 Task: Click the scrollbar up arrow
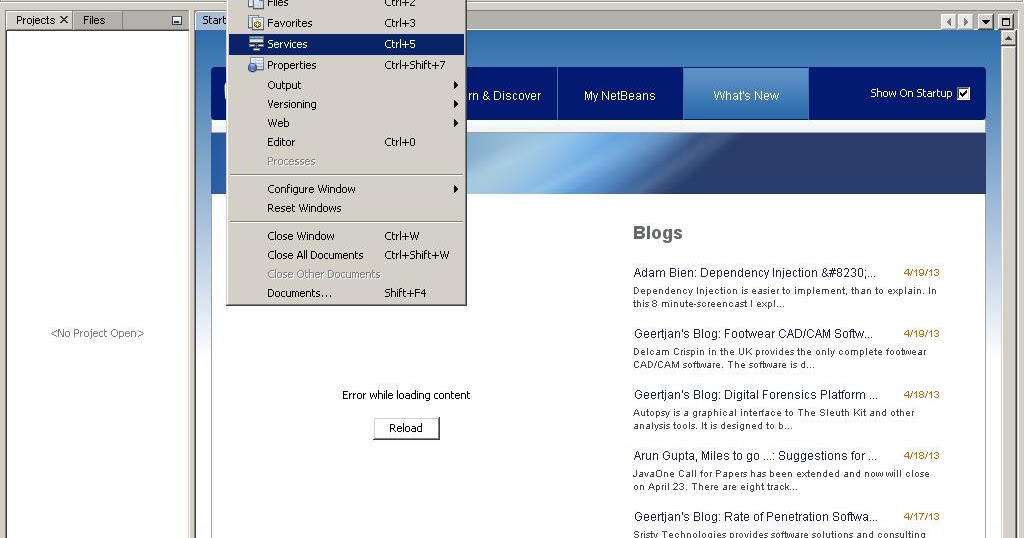1008,39
